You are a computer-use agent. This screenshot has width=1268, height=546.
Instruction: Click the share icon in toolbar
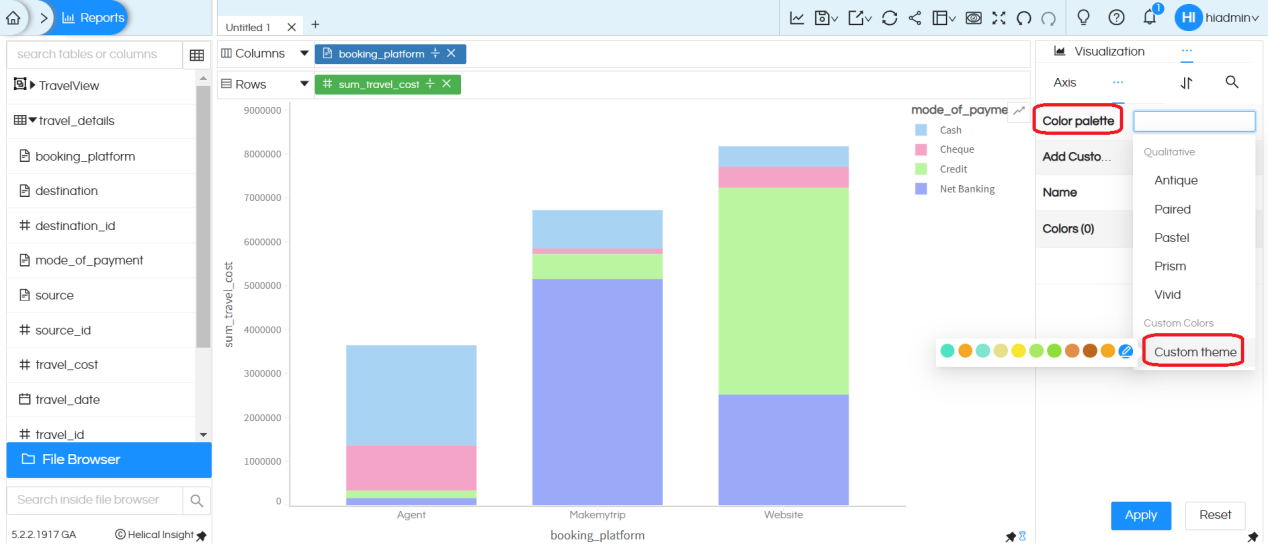click(915, 18)
